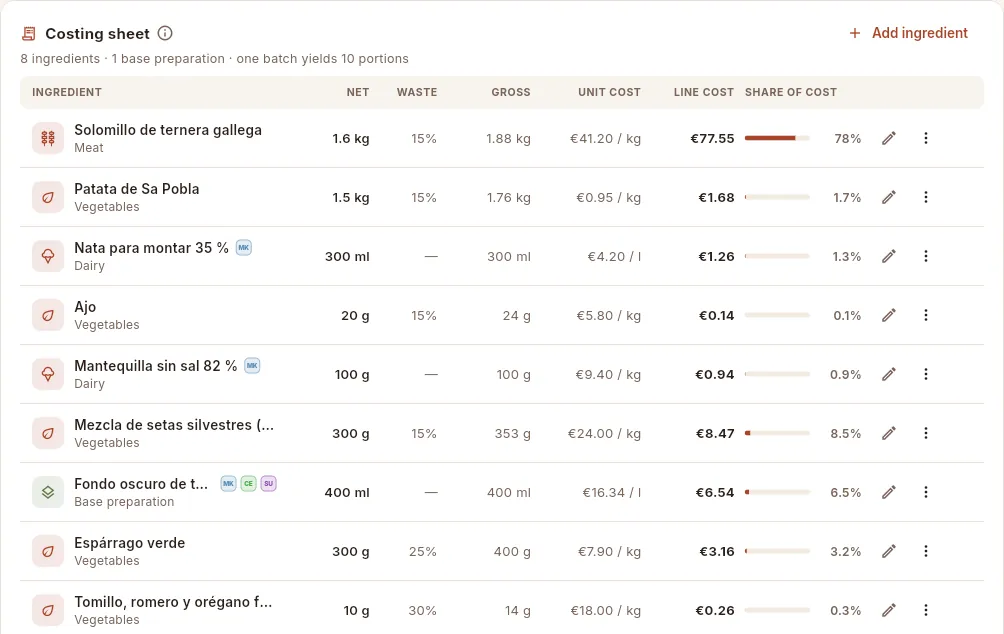Click the 8.5% share bar for Mezcla de setas
The height and width of the screenshot is (634, 1004).
[777, 434]
